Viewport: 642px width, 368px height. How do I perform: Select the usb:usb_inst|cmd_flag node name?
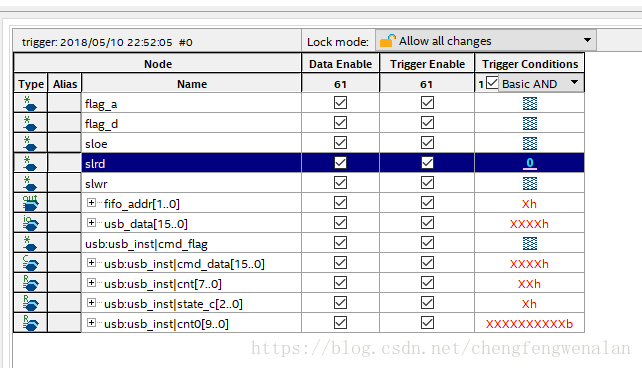tap(146, 244)
